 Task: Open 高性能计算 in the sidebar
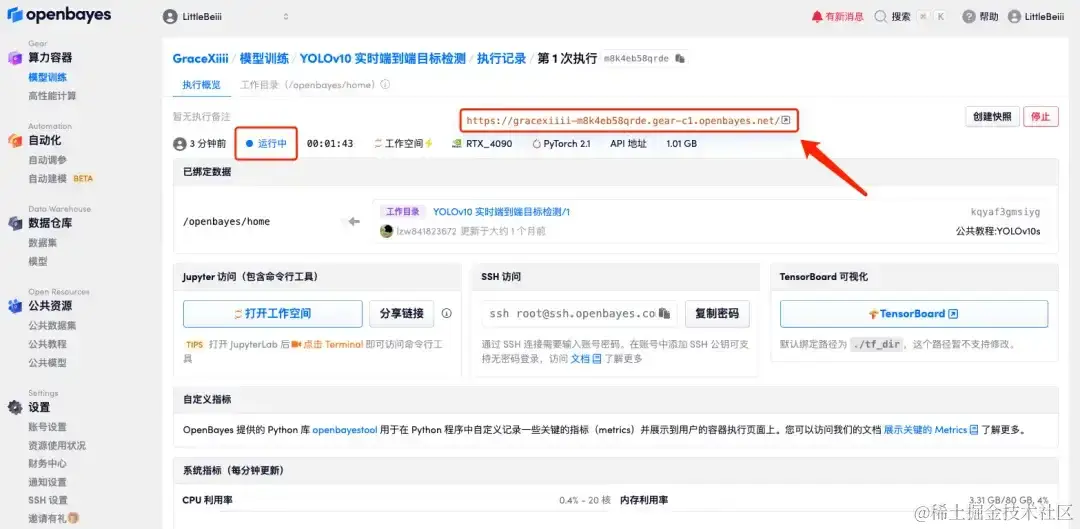click(52, 96)
